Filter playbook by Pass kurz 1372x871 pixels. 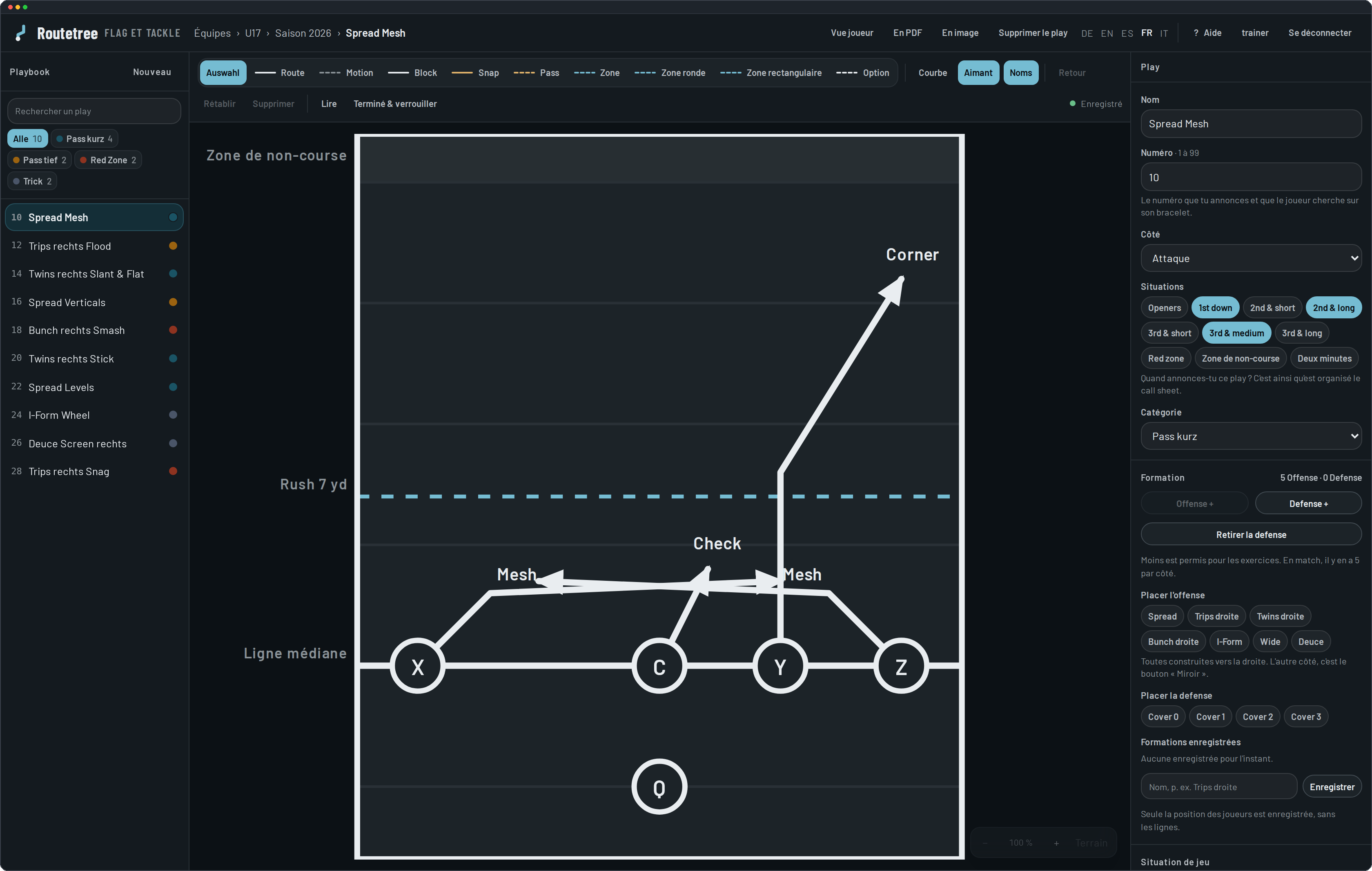click(85, 139)
